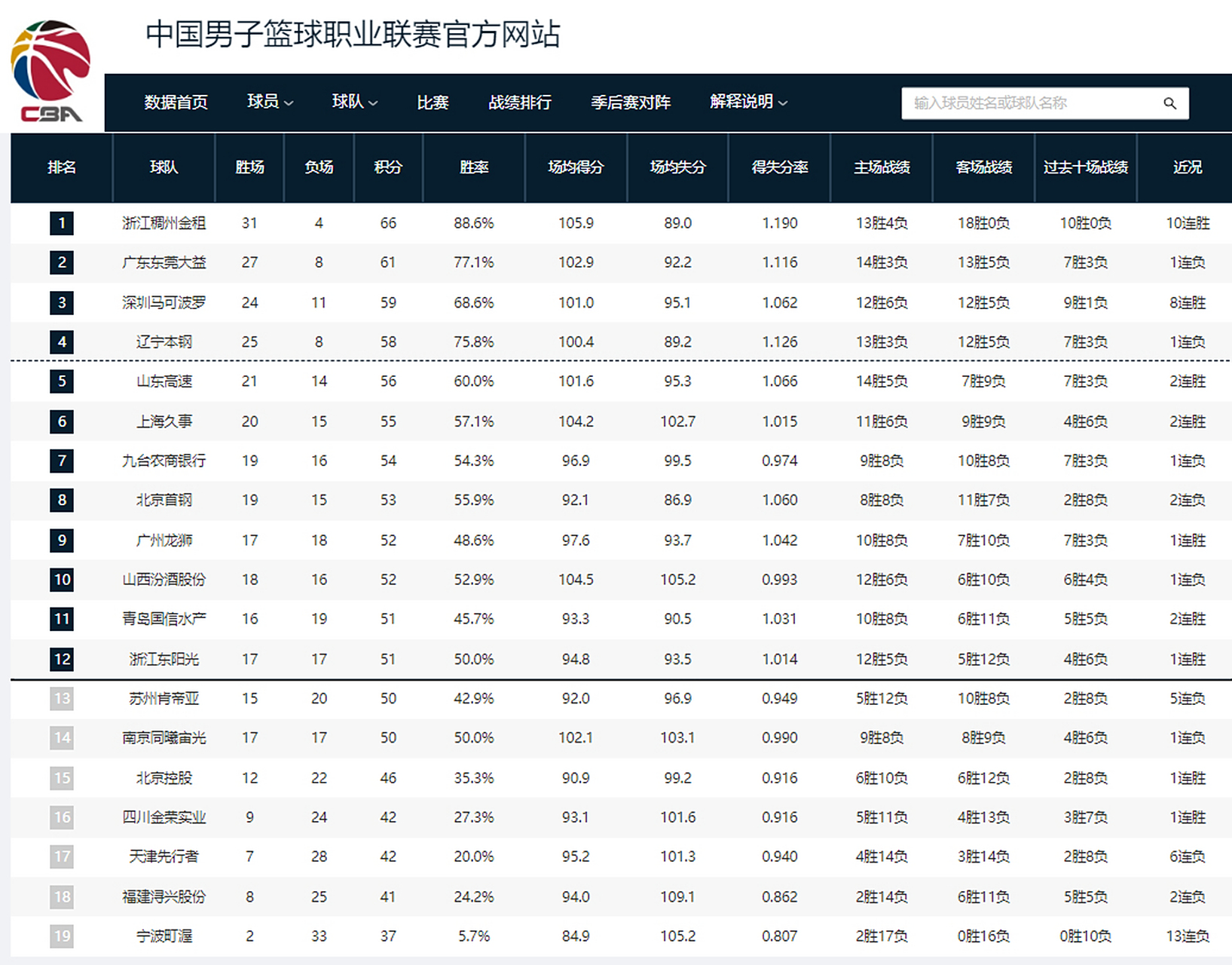Select the 109.1 points allowed cell
This screenshot has width=1232, height=965.
coord(677,896)
